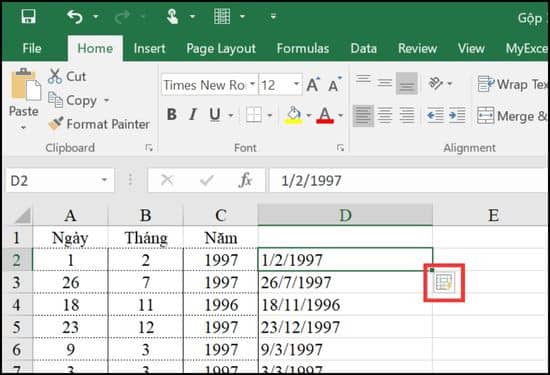Click the formula bar showing 1/2/1997

(408, 181)
